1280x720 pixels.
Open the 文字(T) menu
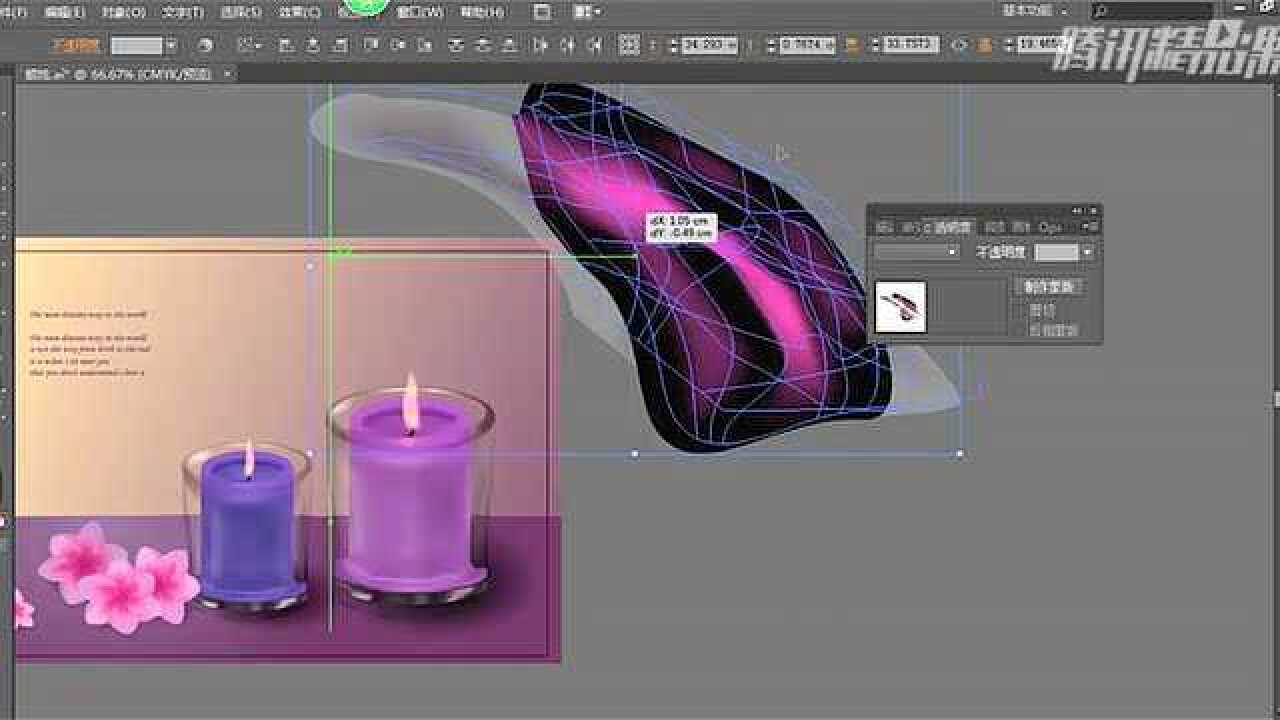pyautogui.click(x=183, y=13)
